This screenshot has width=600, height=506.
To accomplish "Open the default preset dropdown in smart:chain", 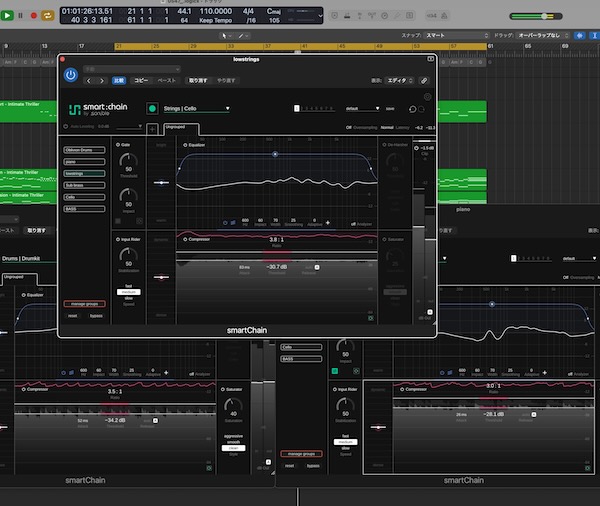I will 362,109.
